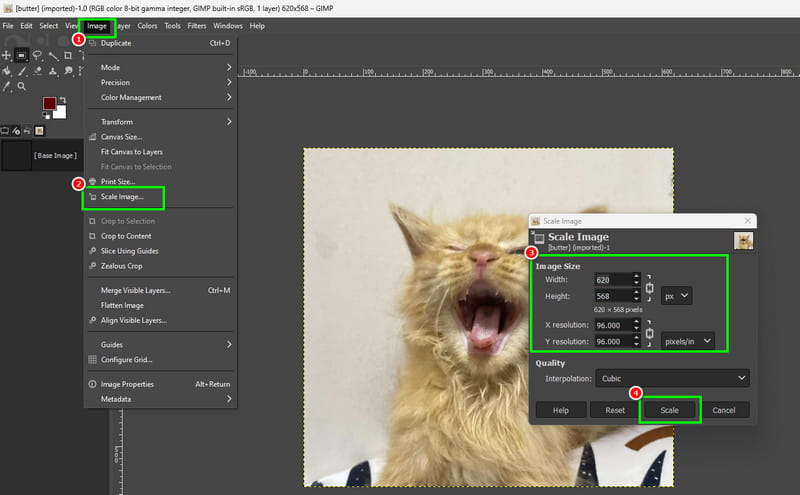
Task: Expand the Cubic interpolation dropdown
Action: 672,378
